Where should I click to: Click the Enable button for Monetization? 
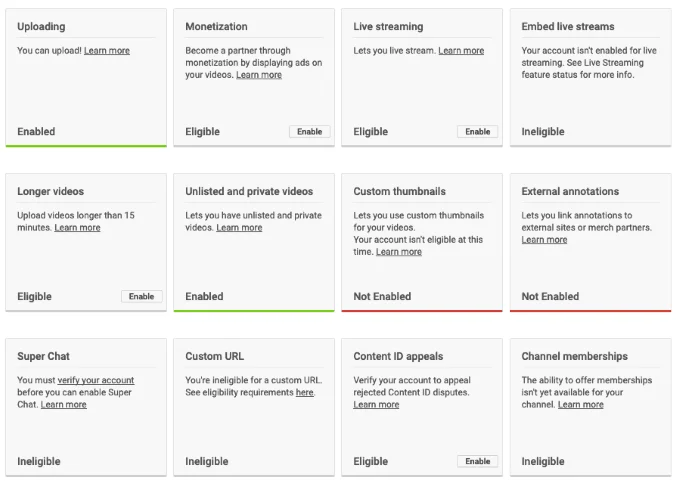click(310, 132)
